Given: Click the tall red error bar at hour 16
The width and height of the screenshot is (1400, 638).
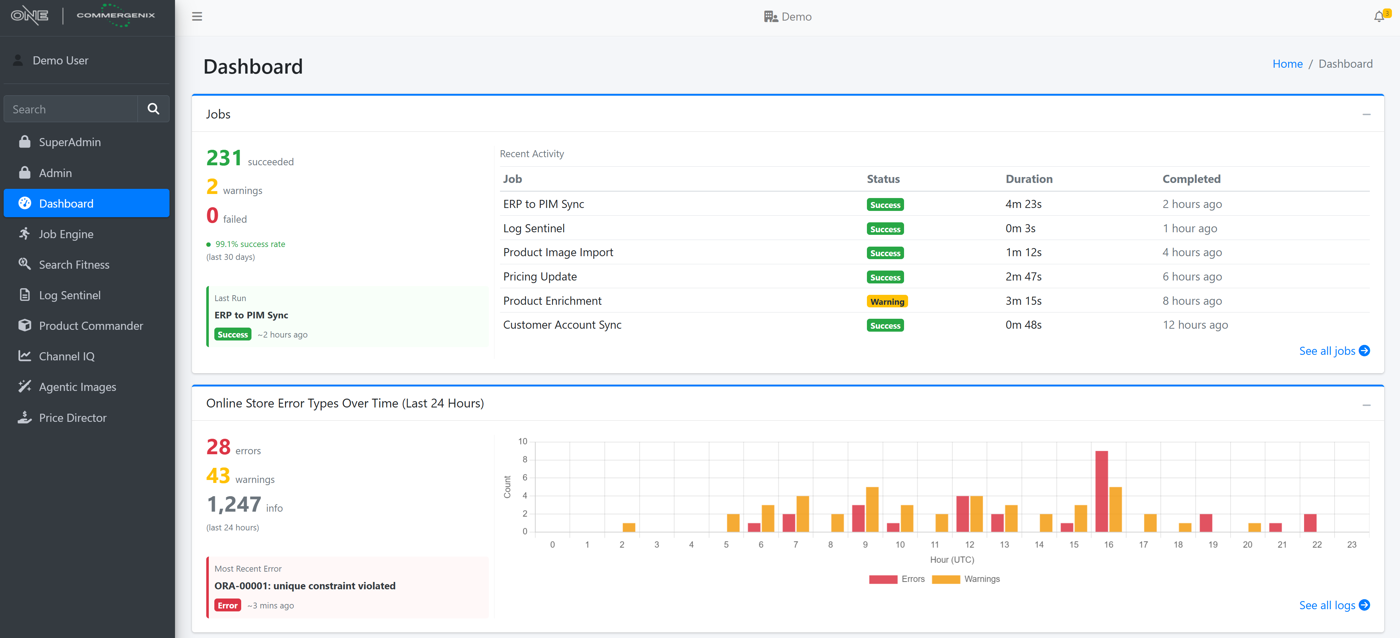Looking at the screenshot, I should click(1101, 491).
